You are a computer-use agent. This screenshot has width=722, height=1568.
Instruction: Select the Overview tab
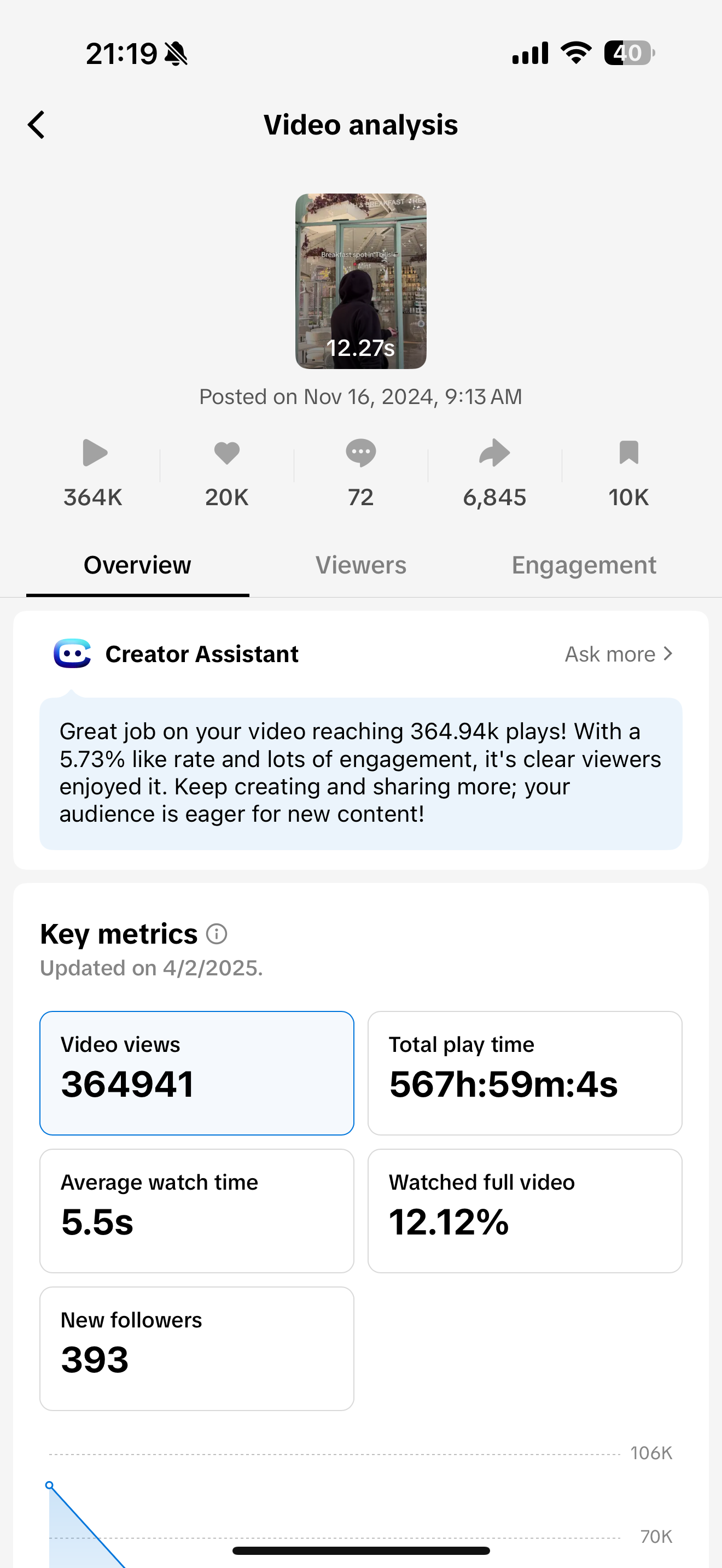click(x=138, y=565)
